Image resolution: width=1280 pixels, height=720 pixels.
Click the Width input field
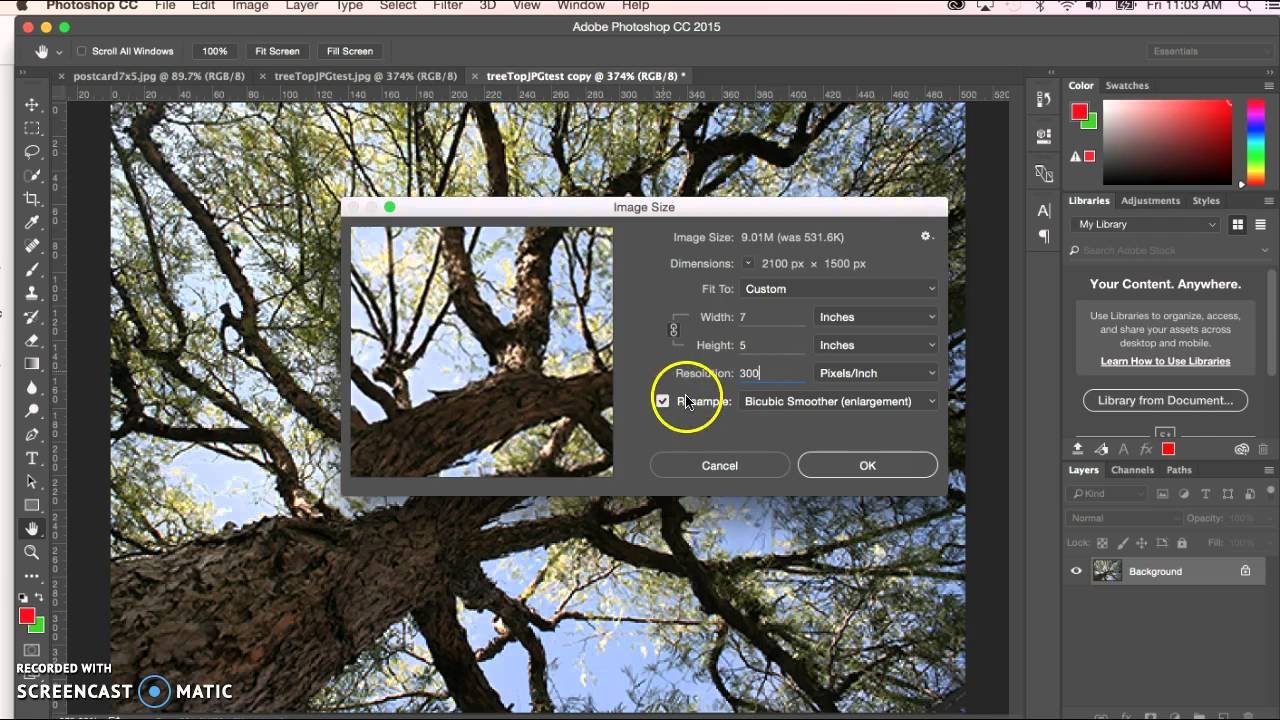tap(771, 317)
